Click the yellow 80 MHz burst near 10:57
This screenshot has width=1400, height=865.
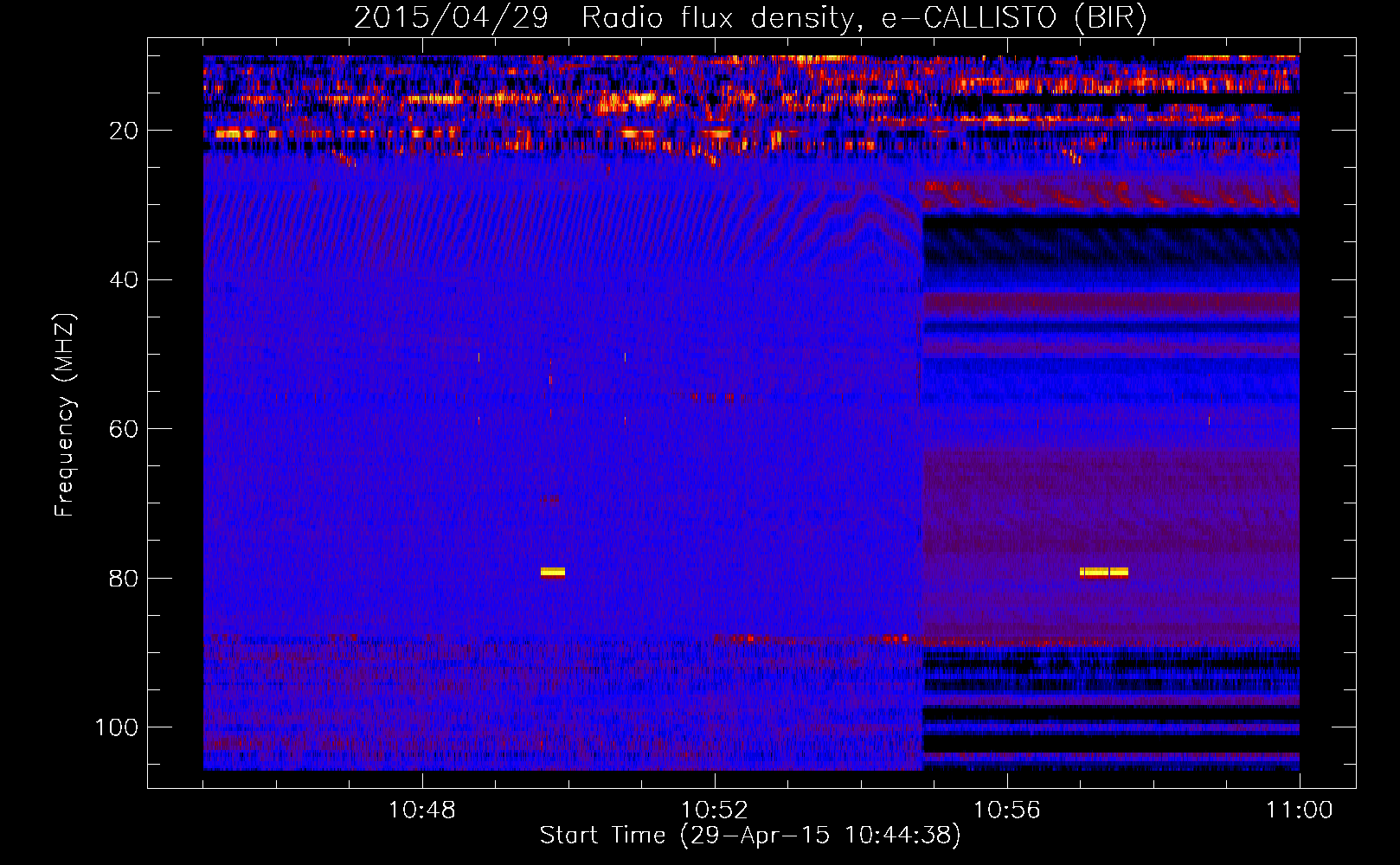(x=1104, y=572)
